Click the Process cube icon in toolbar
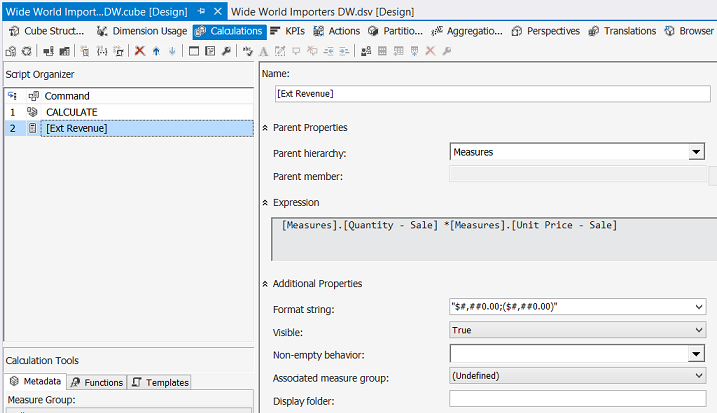This screenshot has width=717, height=413. tap(11, 50)
